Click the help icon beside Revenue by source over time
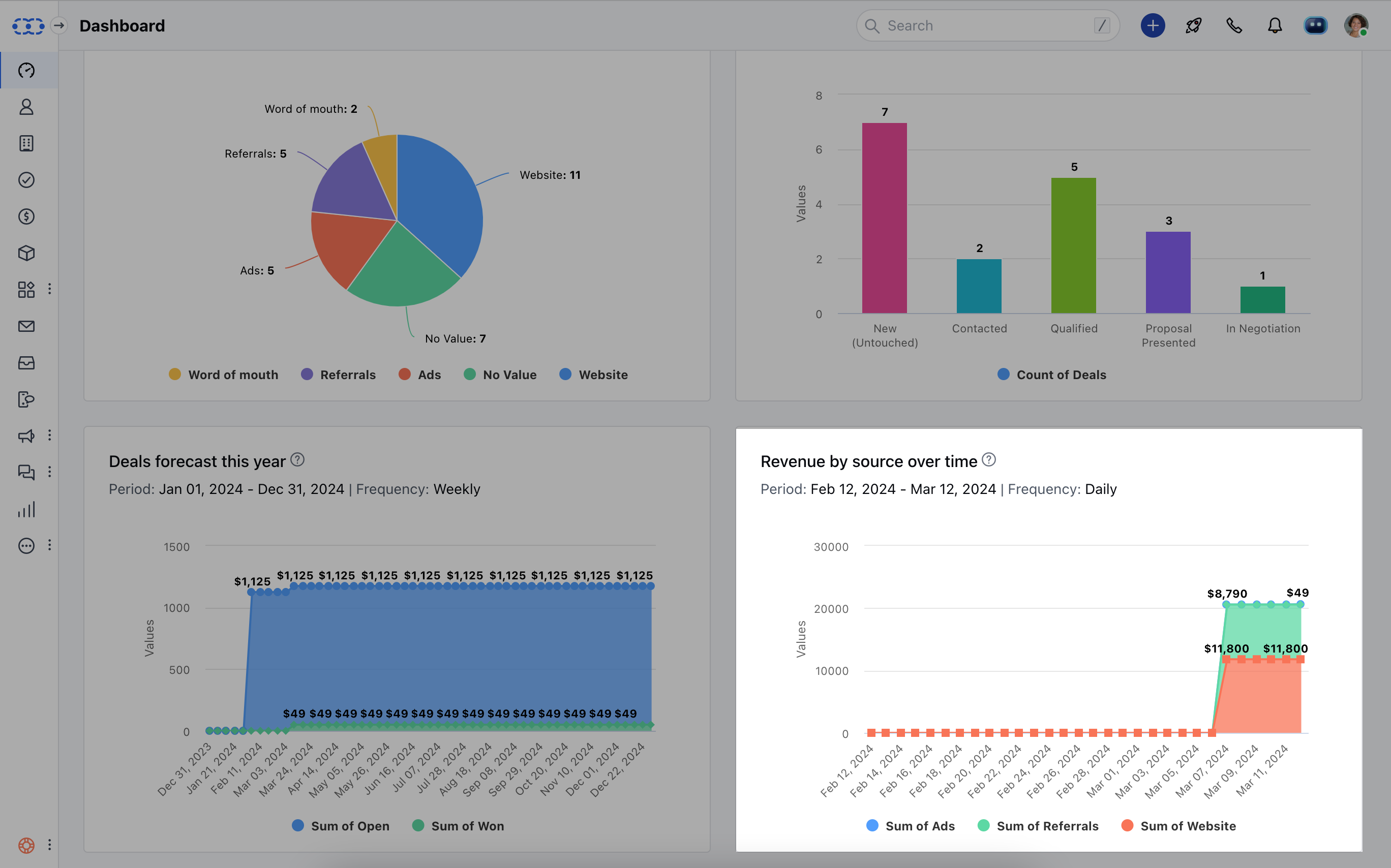Image resolution: width=1391 pixels, height=868 pixels. [988, 459]
